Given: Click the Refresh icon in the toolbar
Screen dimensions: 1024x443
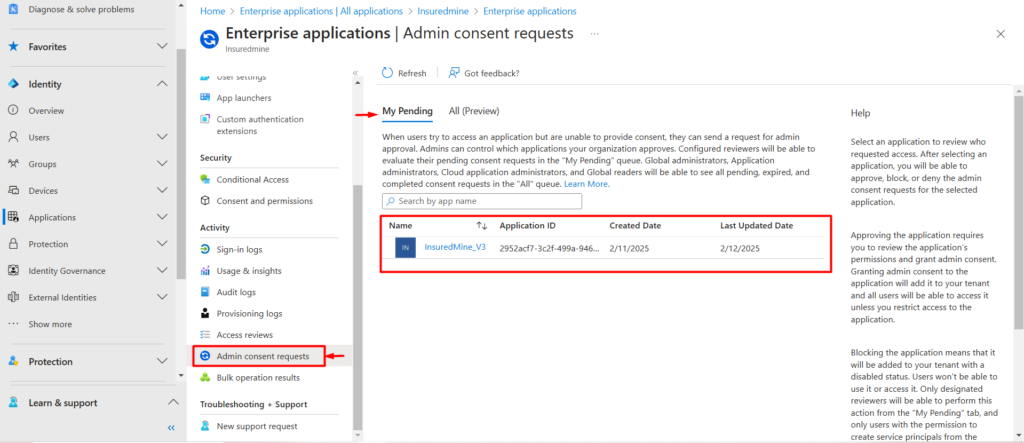Looking at the screenshot, I should coord(387,73).
